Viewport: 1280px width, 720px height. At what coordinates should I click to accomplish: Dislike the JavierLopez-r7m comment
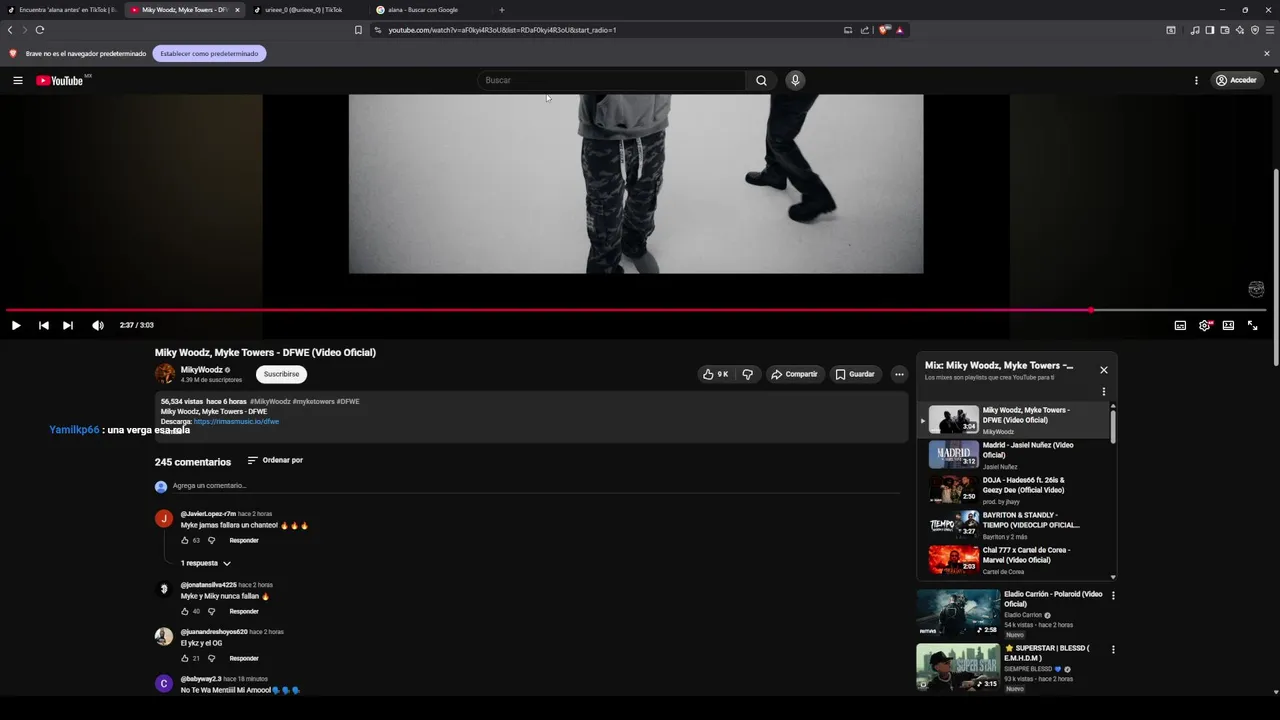pyautogui.click(x=211, y=540)
